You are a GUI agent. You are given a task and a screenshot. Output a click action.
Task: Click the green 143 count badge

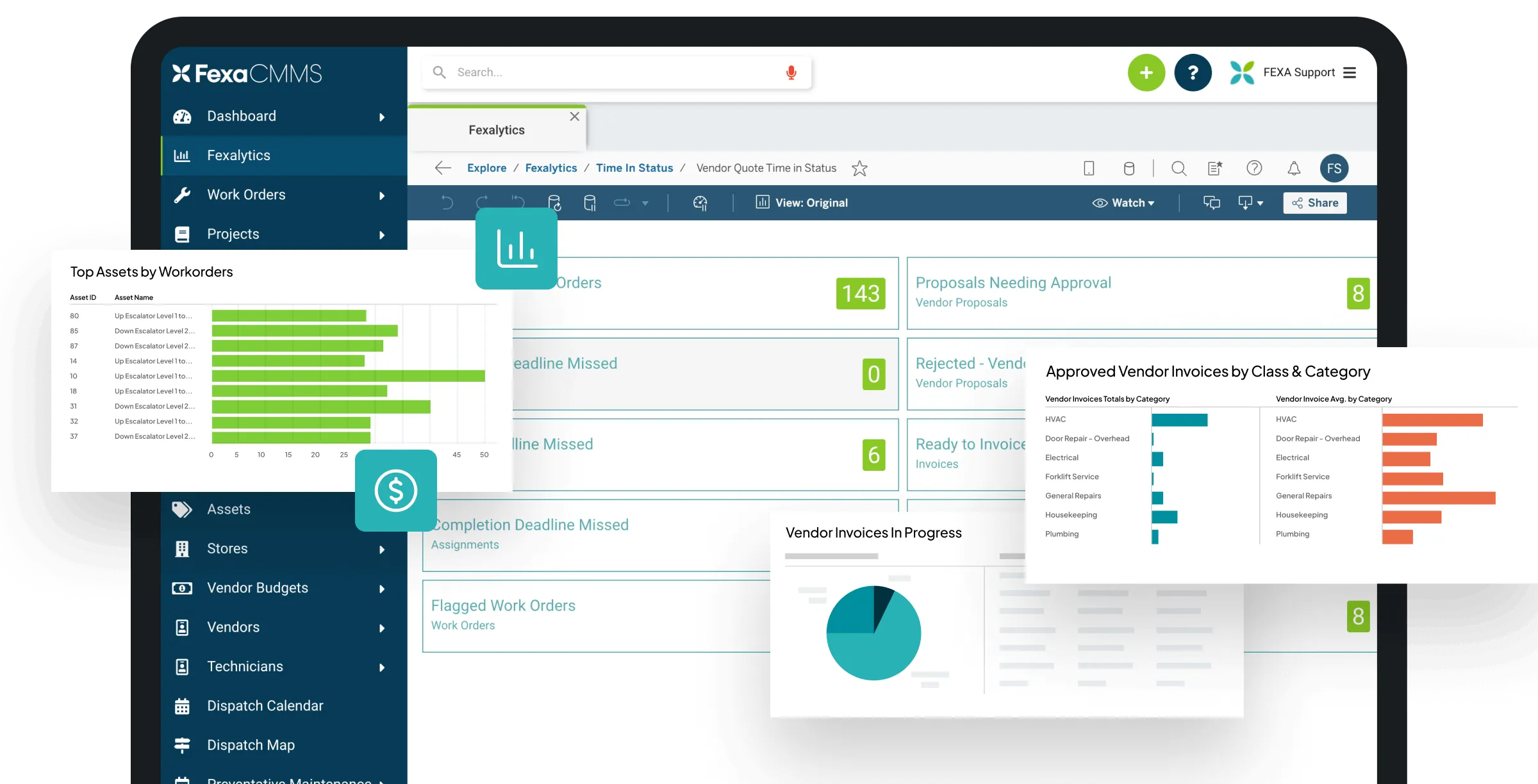click(x=860, y=294)
